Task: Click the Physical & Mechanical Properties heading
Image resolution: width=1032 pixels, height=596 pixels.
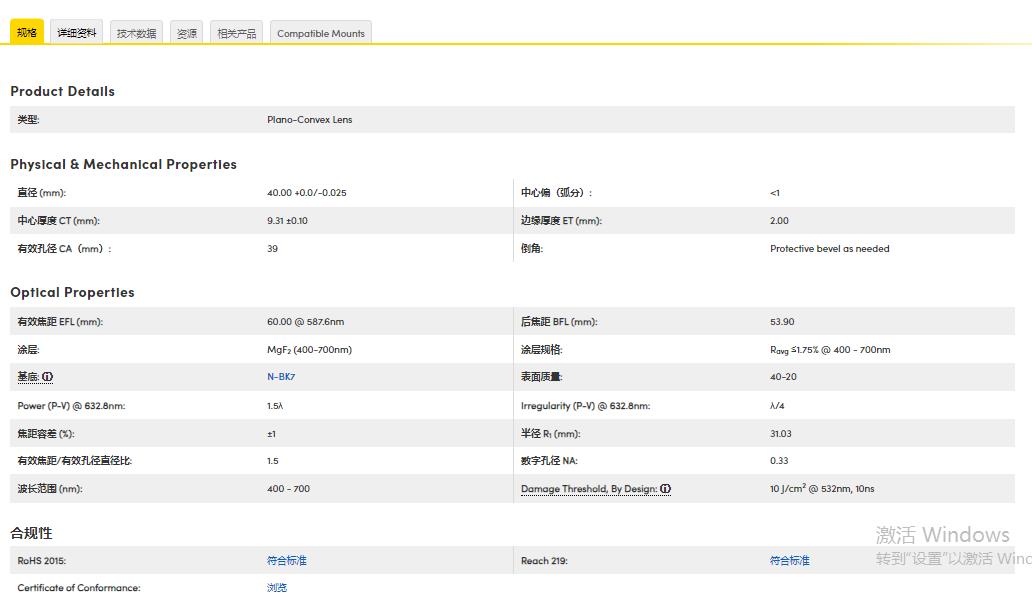Action: pos(123,164)
